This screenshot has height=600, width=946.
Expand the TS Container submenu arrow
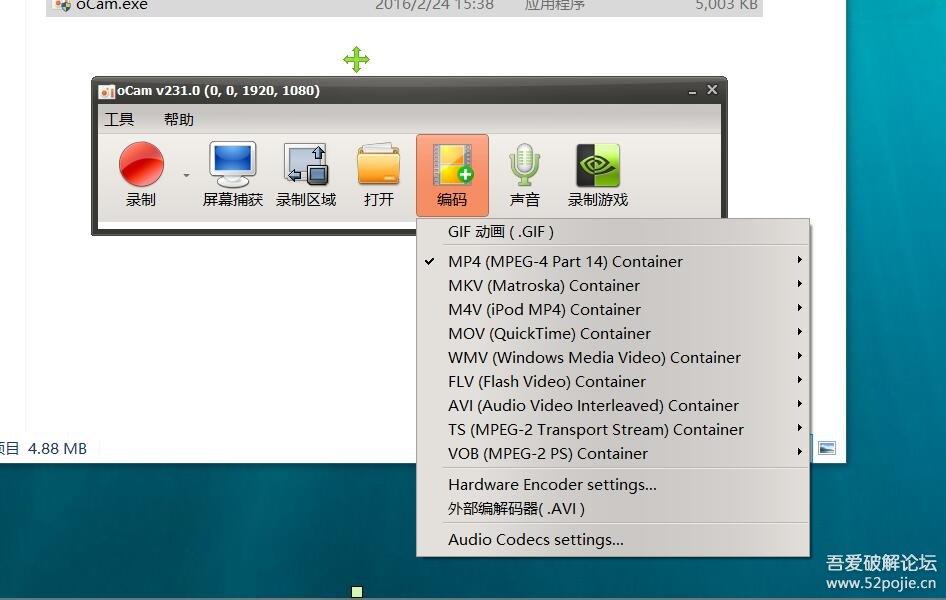click(x=799, y=428)
